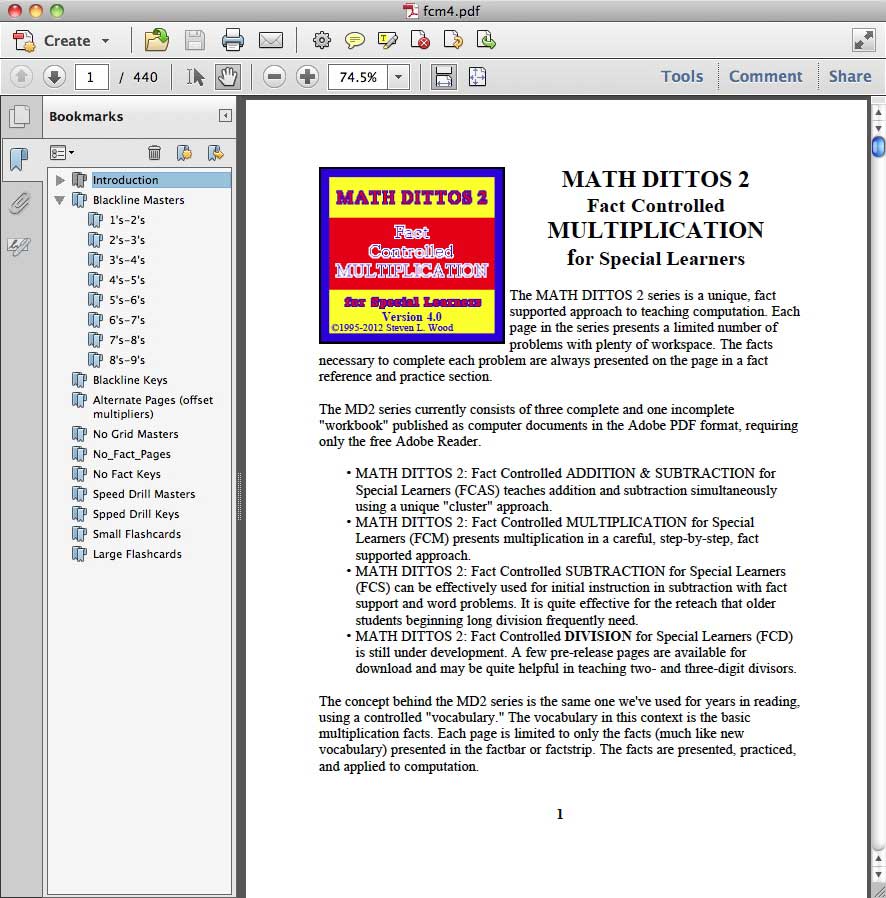Screen dimensions: 886x898
Task: Go to the next page arrow
Action: tap(54, 77)
